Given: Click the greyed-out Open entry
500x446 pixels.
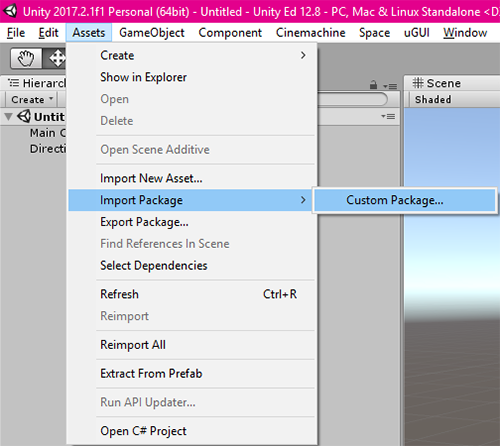Looking at the screenshot, I should coord(192,99).
